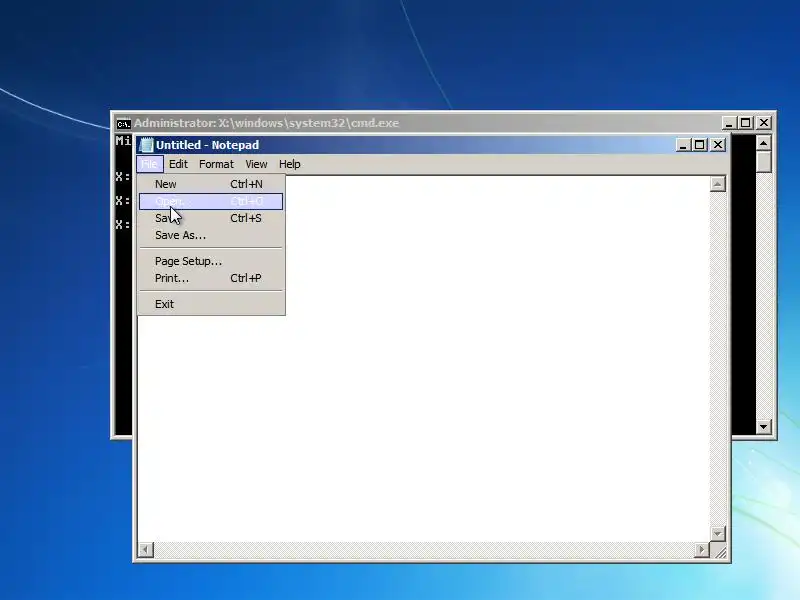Maximize the Notepad window
The height and width of the screenshot is (600, 800).
[x=699, y=145]
